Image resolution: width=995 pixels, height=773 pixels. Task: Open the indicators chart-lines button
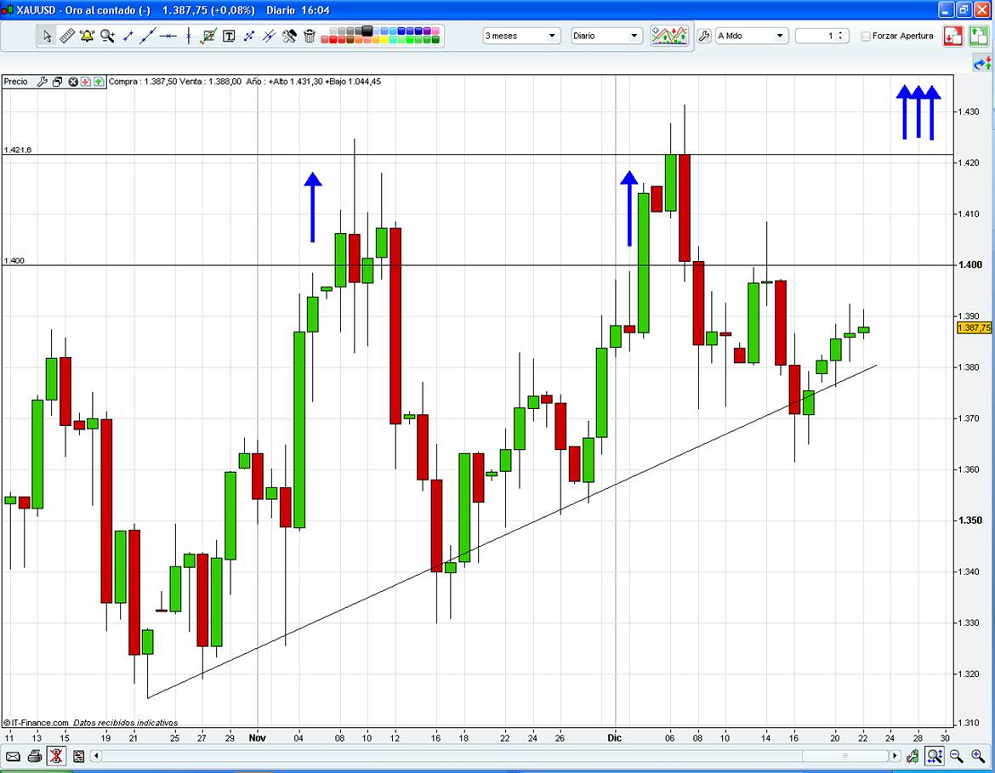(x=669, y=36)
